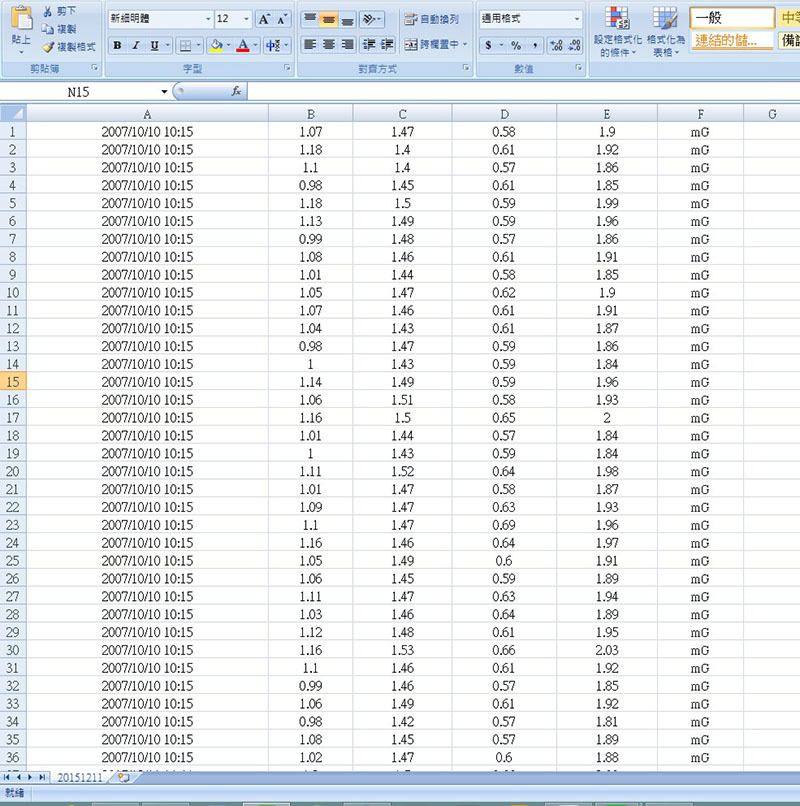This screenshot has width=800, height=806.
Task: Toggle center horizontal text alignment
Action: 329,45
